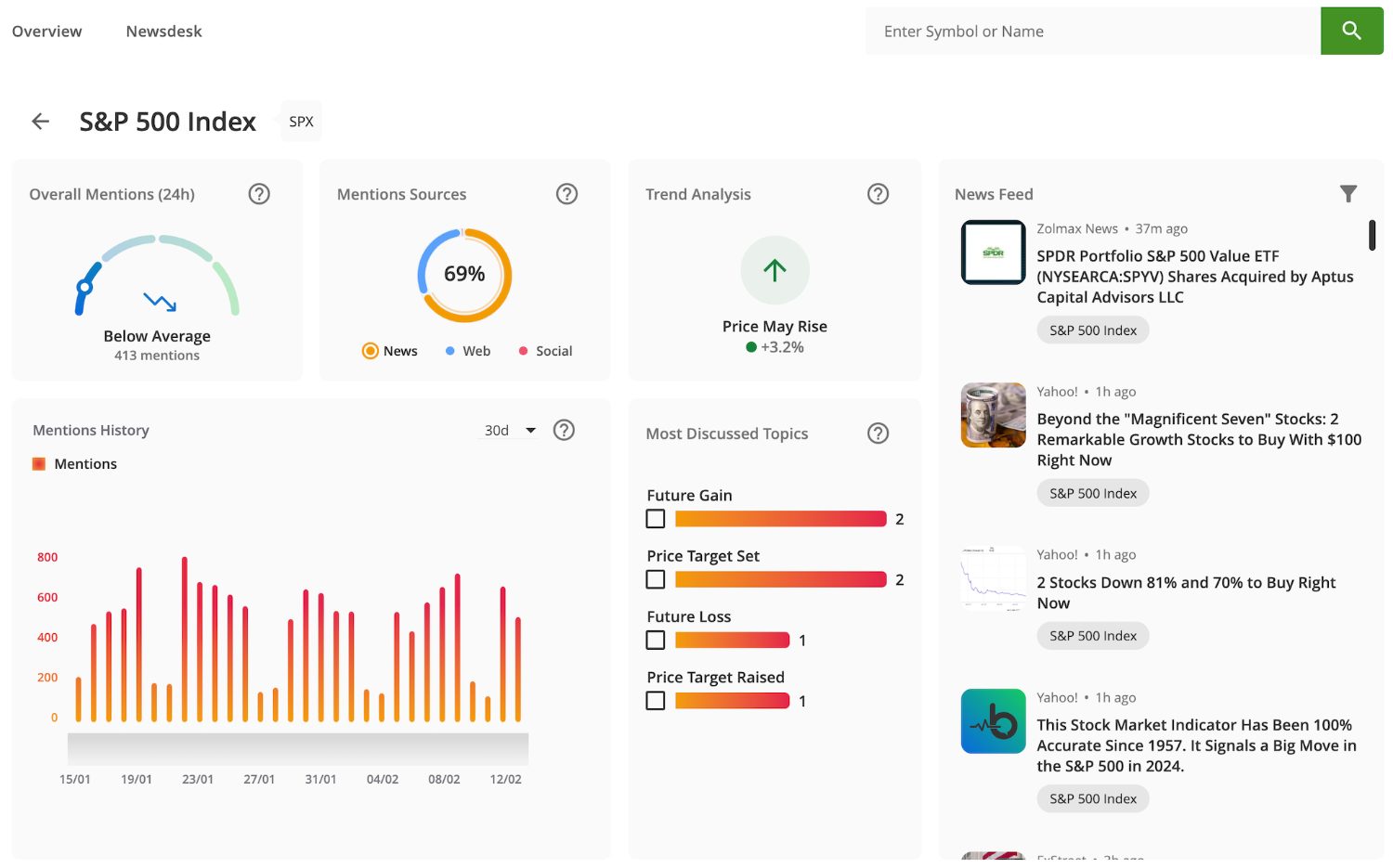
Task: Open the SPDR Portfolio S&P 500 Value ETF article
Action: [1194, 277]
